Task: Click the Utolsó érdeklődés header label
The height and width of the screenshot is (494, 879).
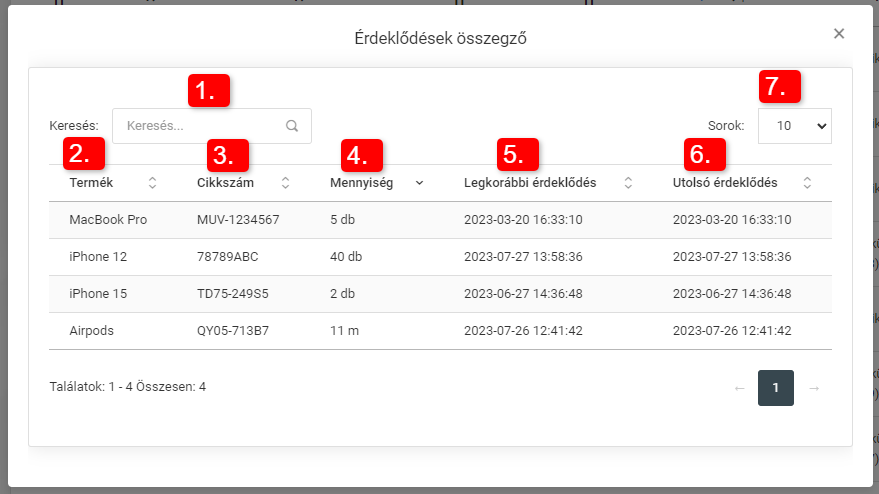Action: pyautogui.click(x=725, y=183)
